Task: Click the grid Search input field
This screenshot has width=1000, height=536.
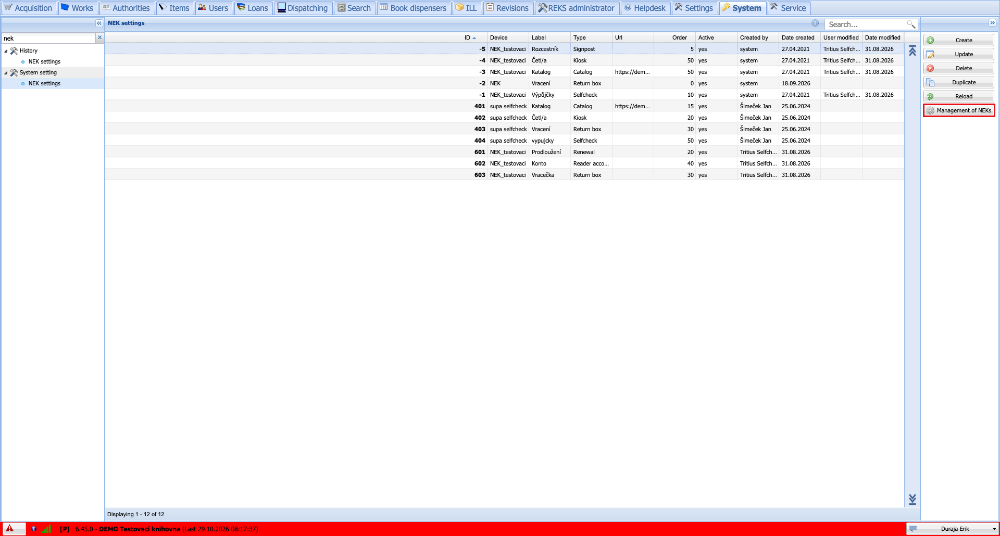Action: click(865, 24)
